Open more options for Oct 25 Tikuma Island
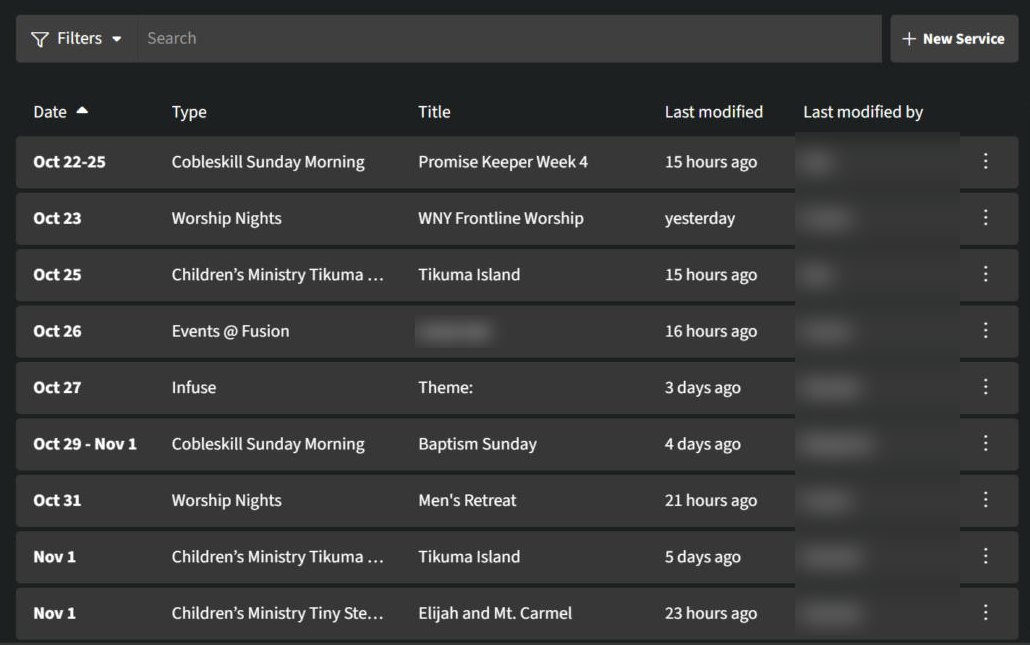Viewport: 1030px width, 645px height. coord(985,274)
